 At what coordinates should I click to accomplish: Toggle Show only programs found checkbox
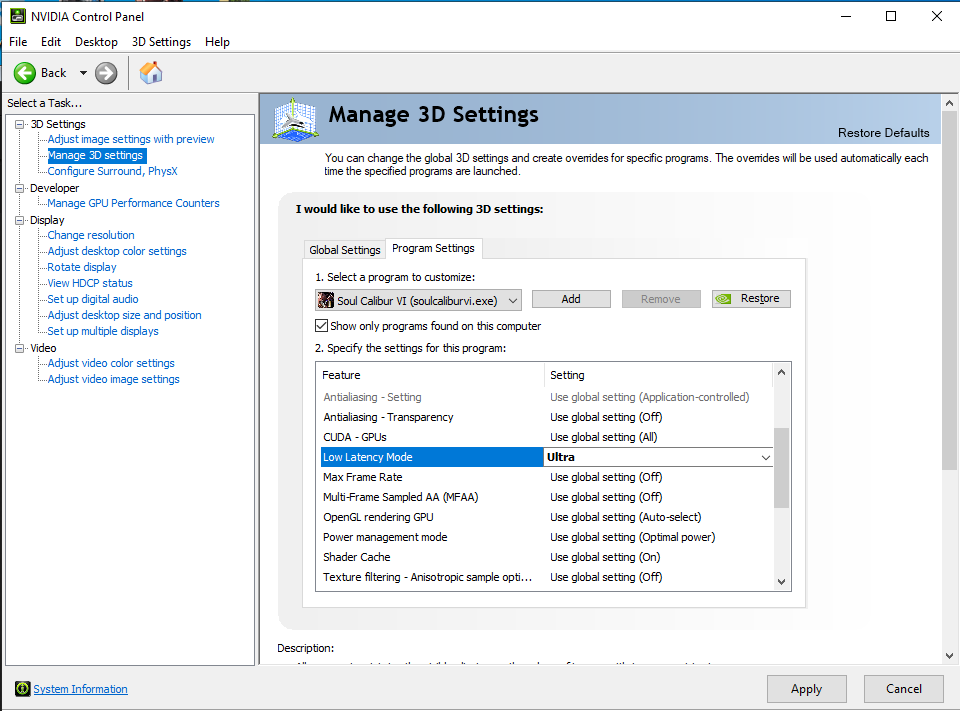322,326
